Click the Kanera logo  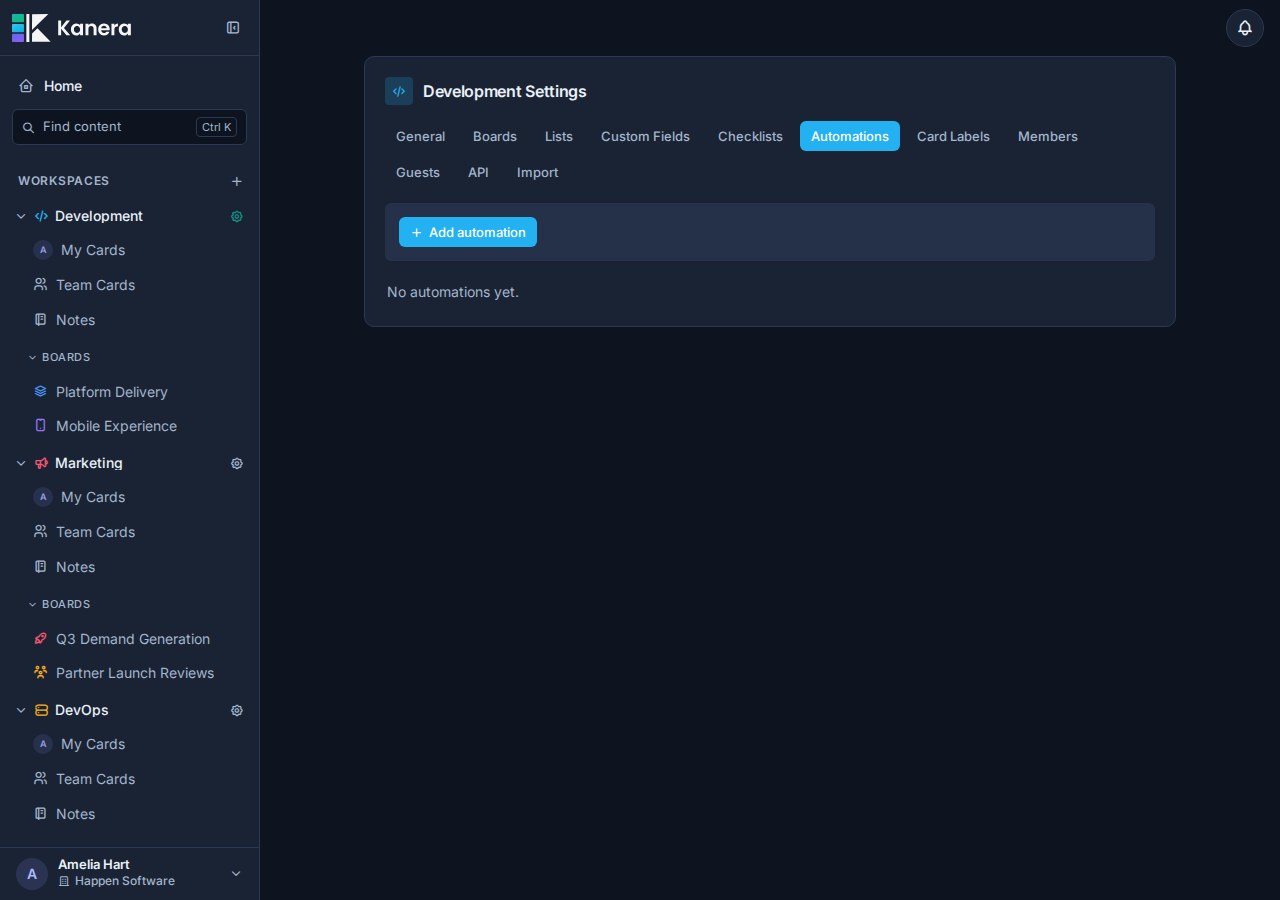click(71, 28)
